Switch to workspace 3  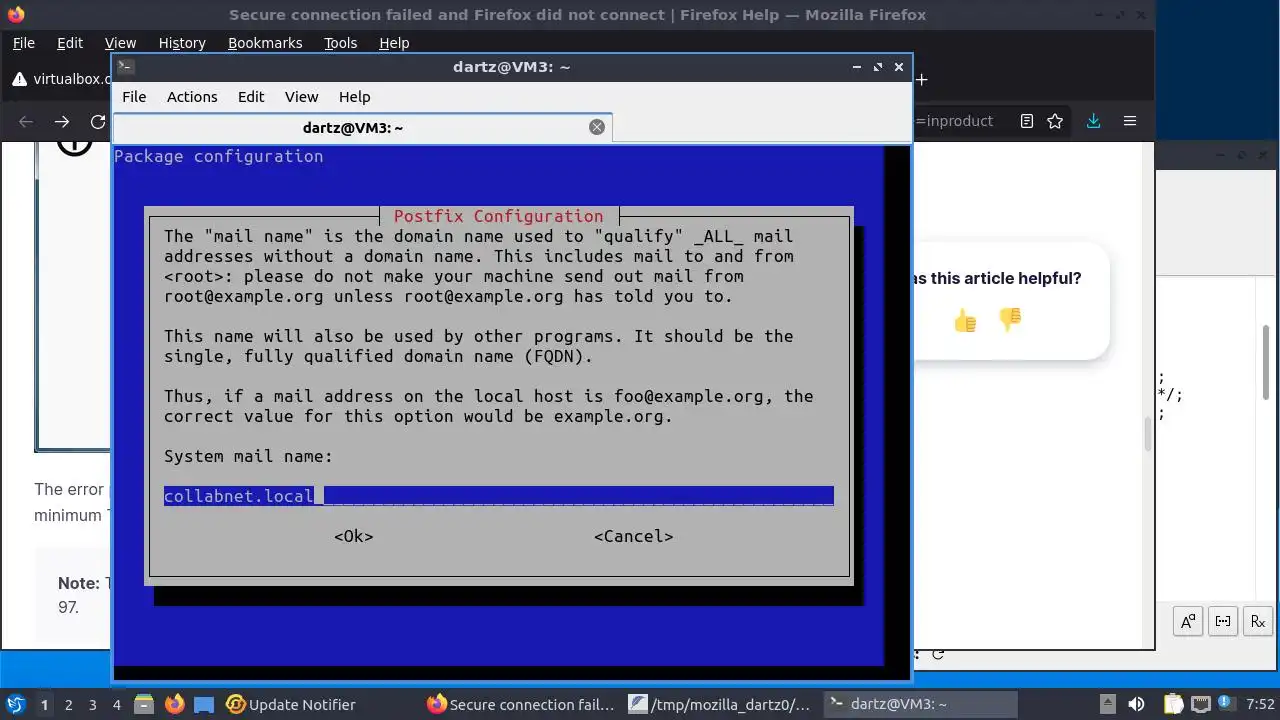93,704
